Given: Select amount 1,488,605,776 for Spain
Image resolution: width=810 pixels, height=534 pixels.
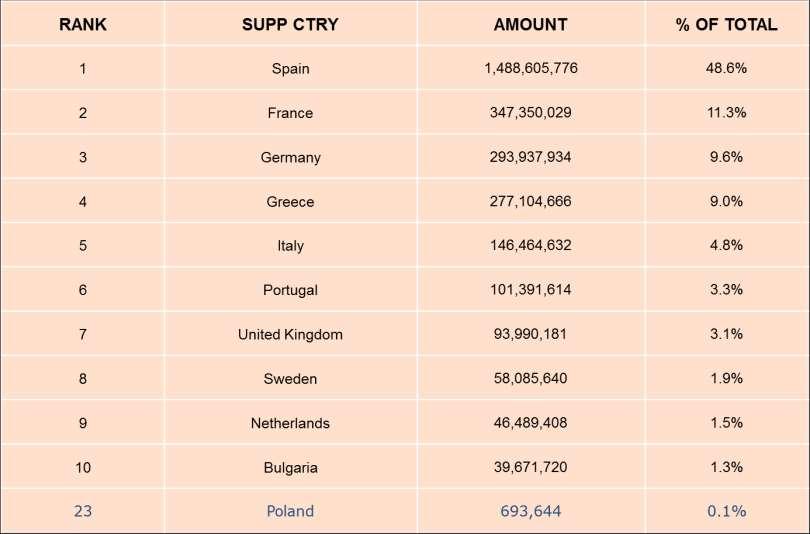Looking at the screenshot, I should [531, 68].
